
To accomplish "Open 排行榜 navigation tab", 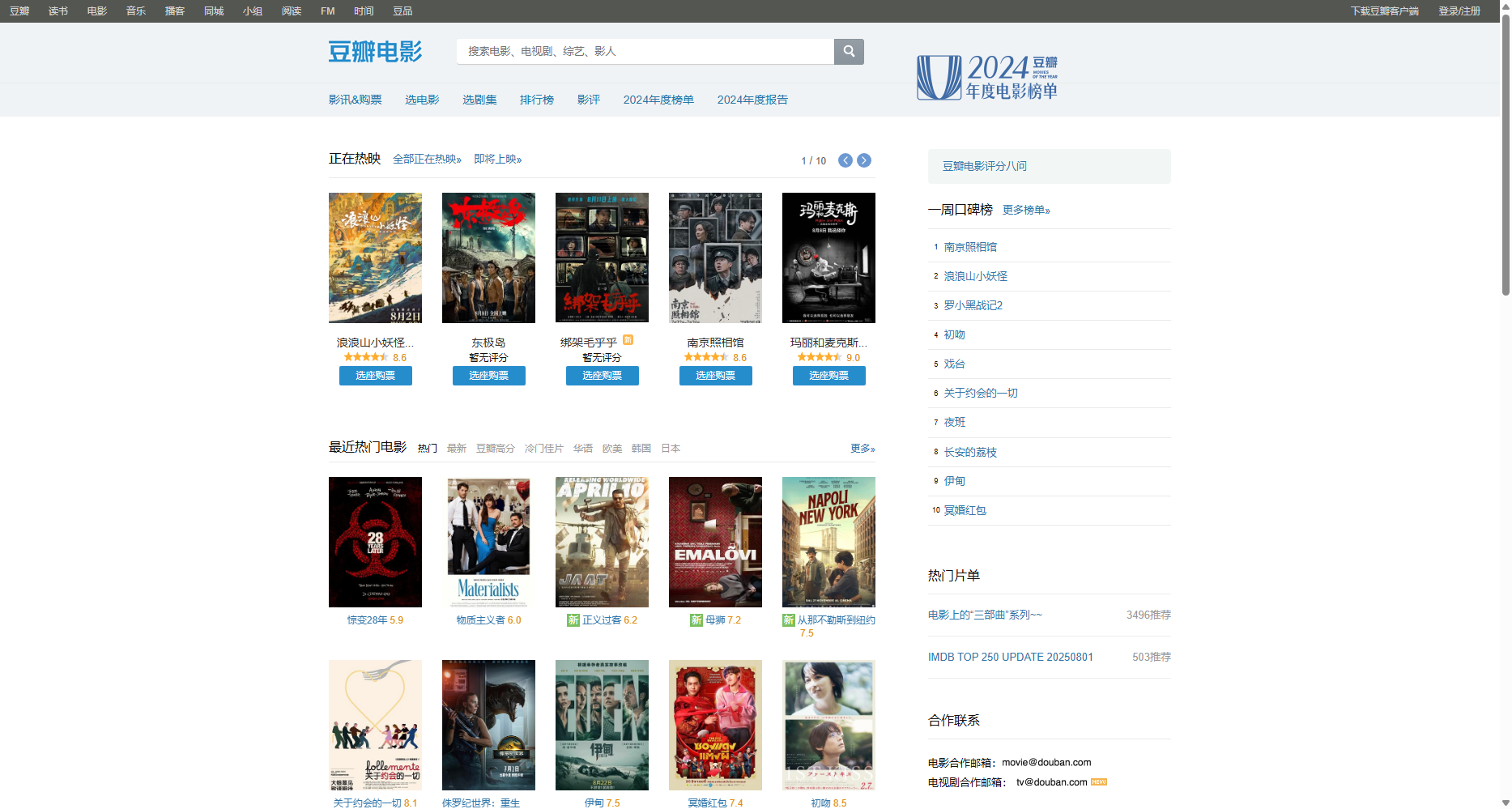I will pos(537,100).
